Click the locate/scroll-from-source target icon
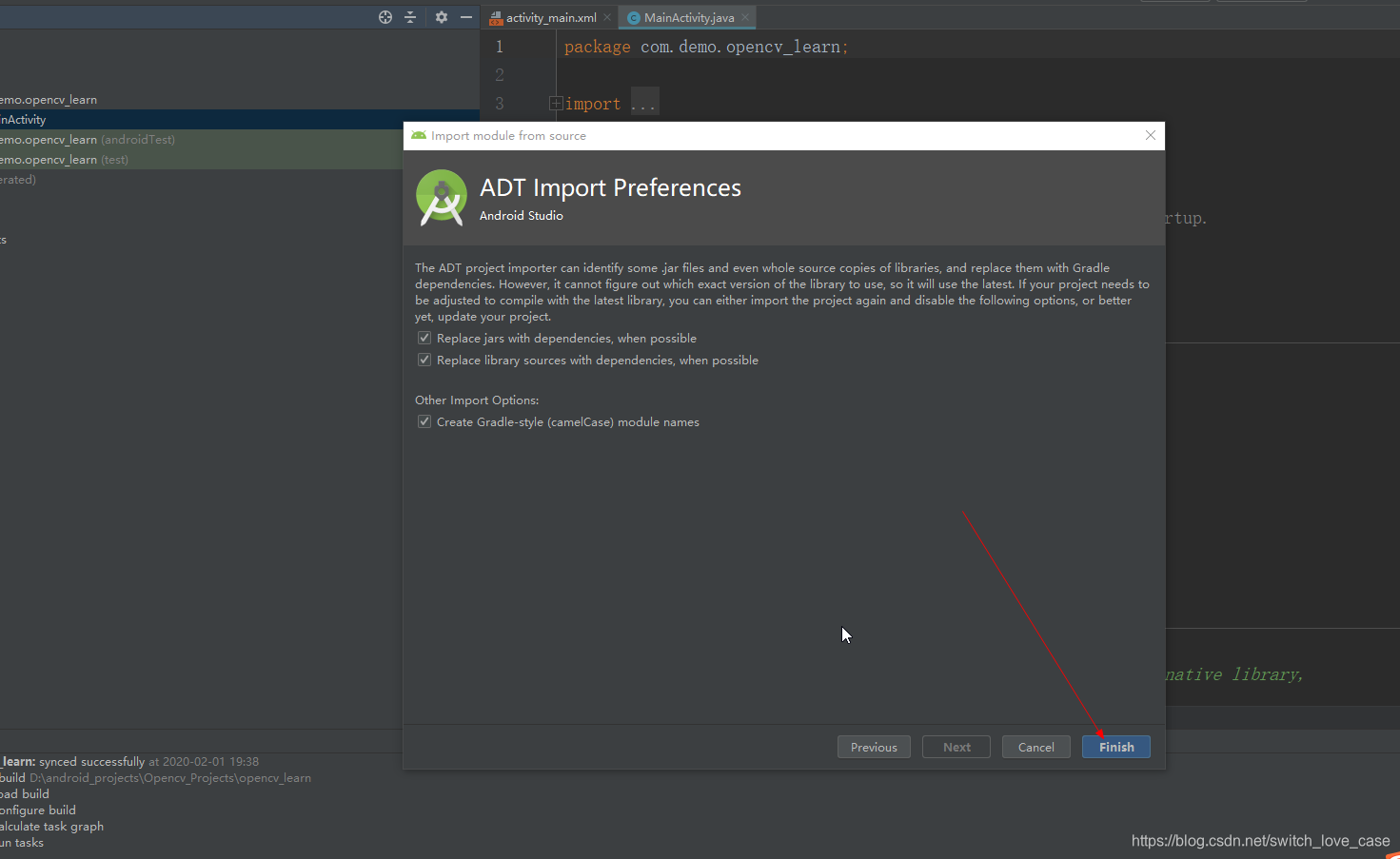 [385, 17]
